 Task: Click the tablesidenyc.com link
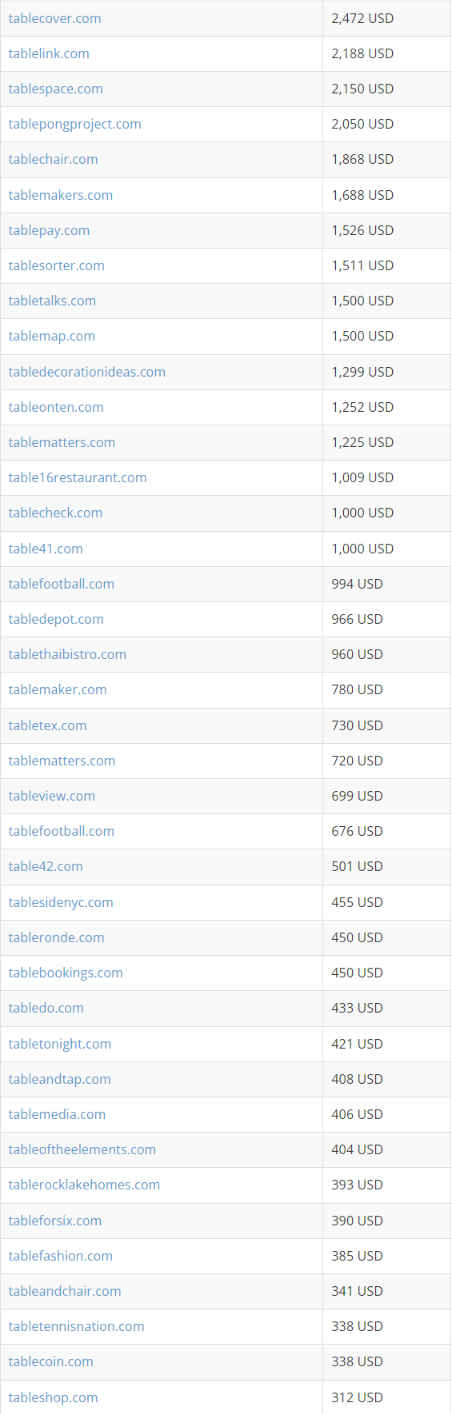(61, 902)
